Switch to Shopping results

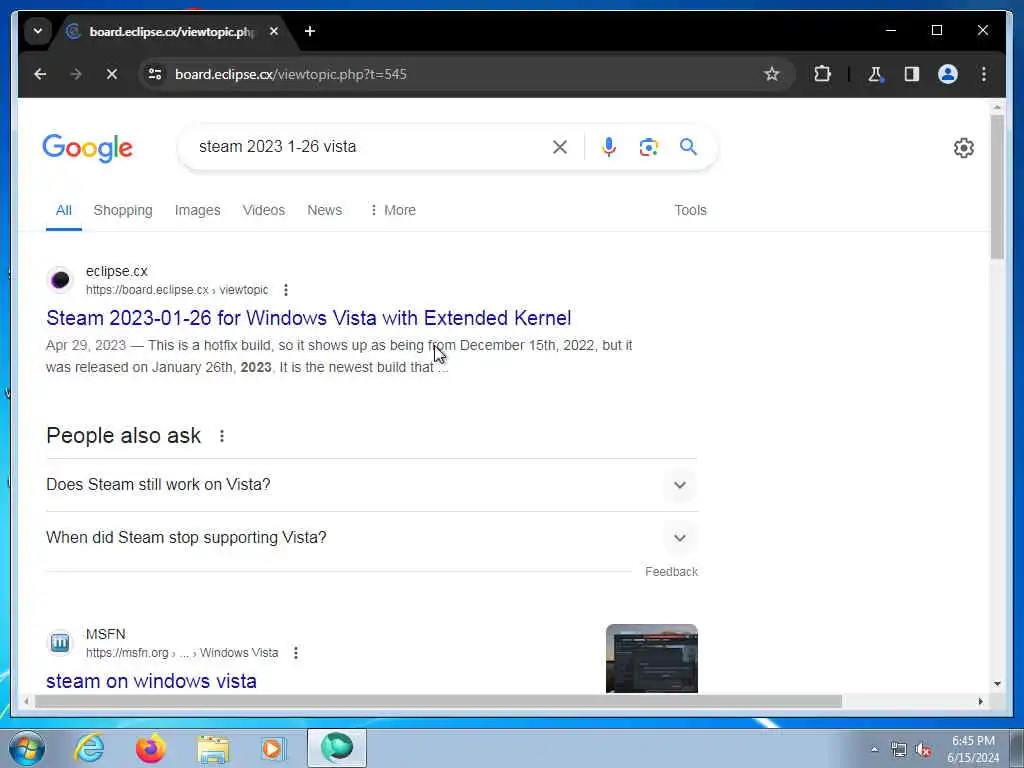tap(123, 210)
